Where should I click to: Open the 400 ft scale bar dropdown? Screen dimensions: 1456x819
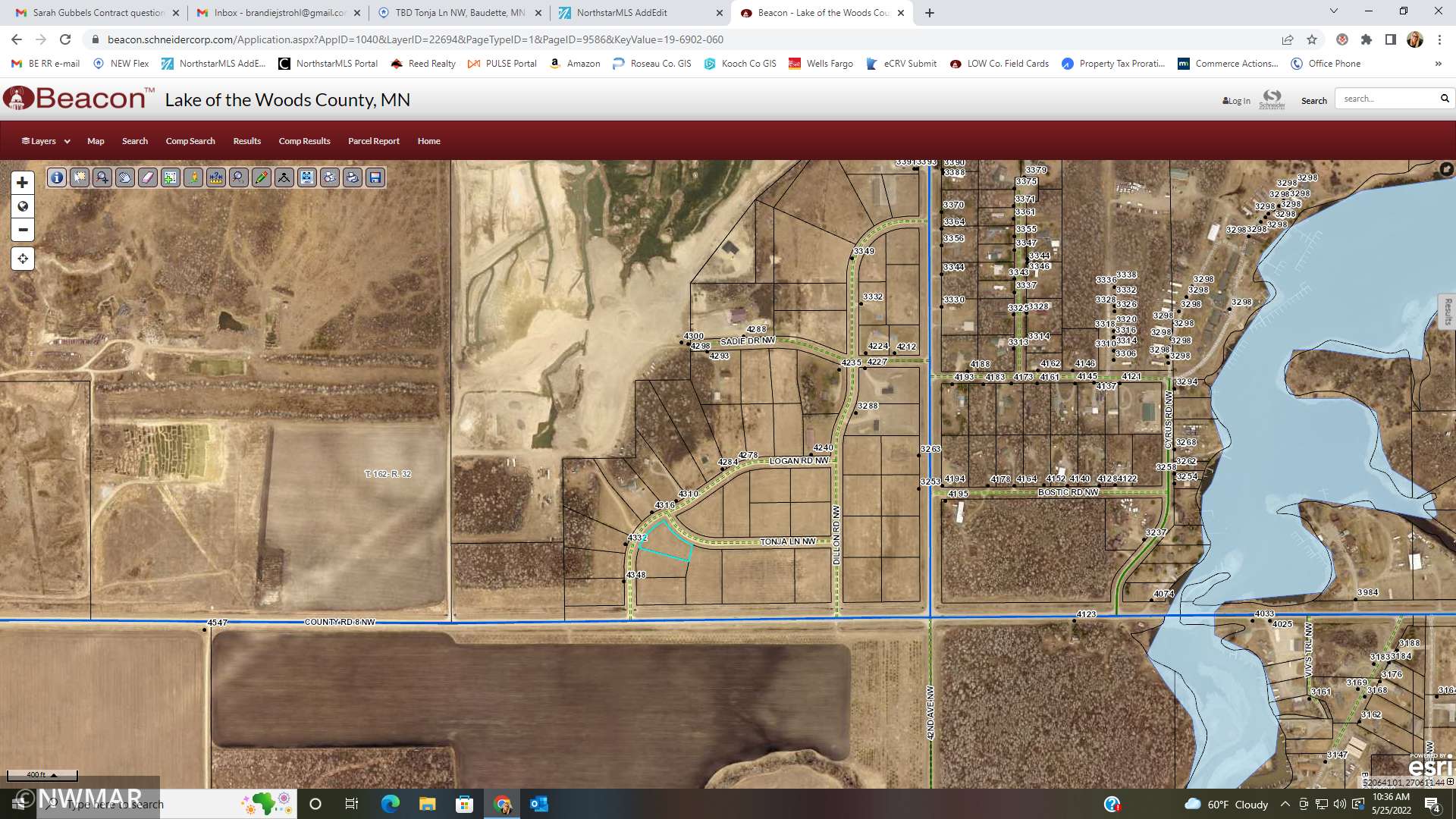(x=42, y=775)
